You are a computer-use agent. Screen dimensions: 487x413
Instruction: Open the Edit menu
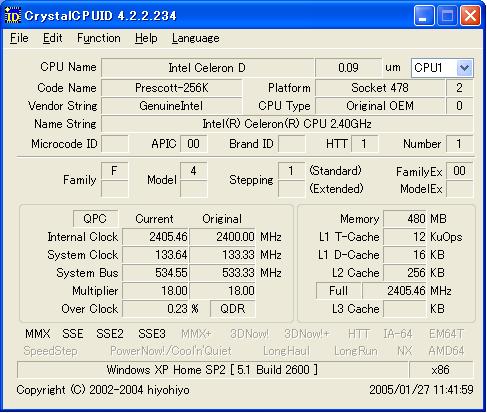[x=52, y=38]
